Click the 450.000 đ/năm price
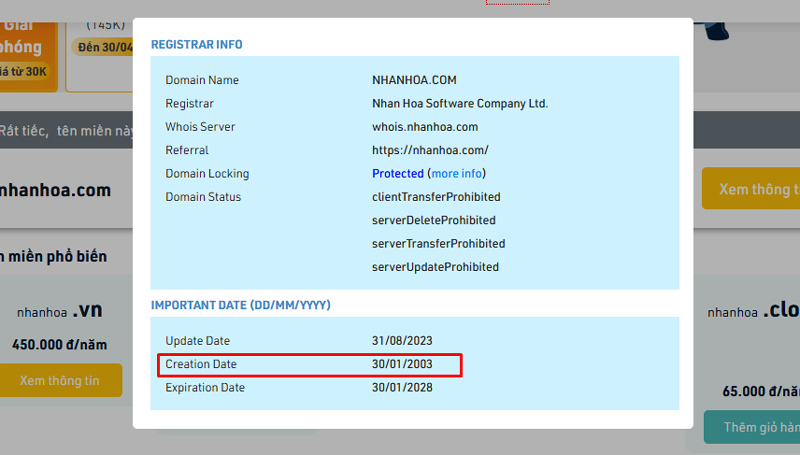Screen dimensions: 800x455 tap(59, 345)
